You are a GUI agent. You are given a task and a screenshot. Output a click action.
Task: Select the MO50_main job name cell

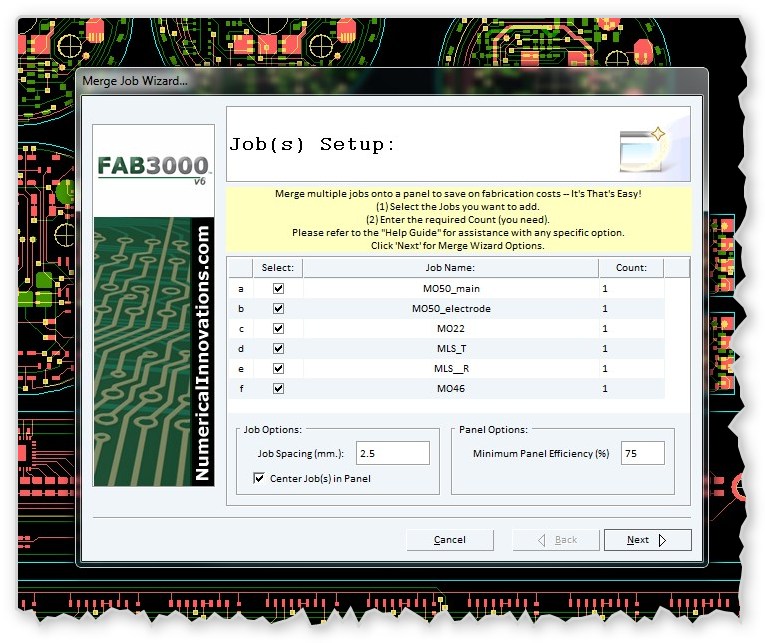pos(451,288)
